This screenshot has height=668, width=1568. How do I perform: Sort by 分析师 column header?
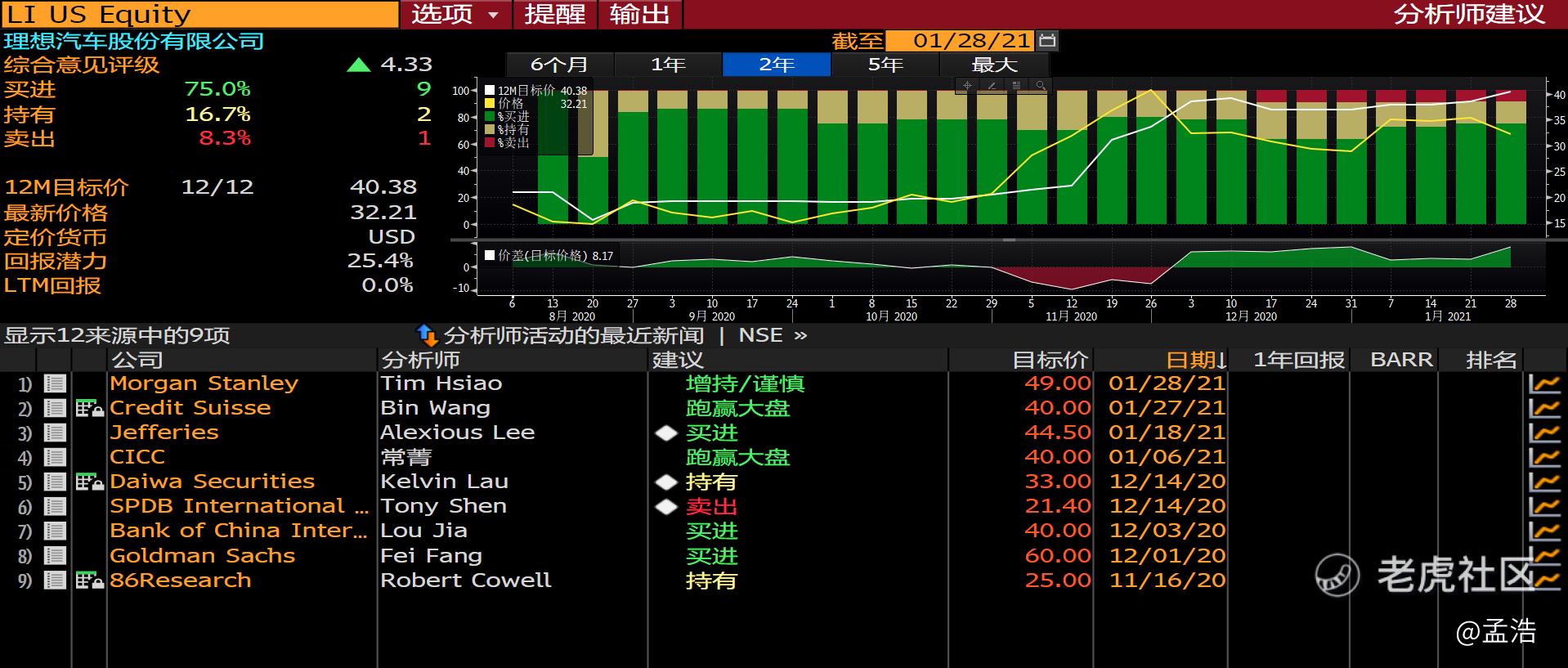(420, 360)
